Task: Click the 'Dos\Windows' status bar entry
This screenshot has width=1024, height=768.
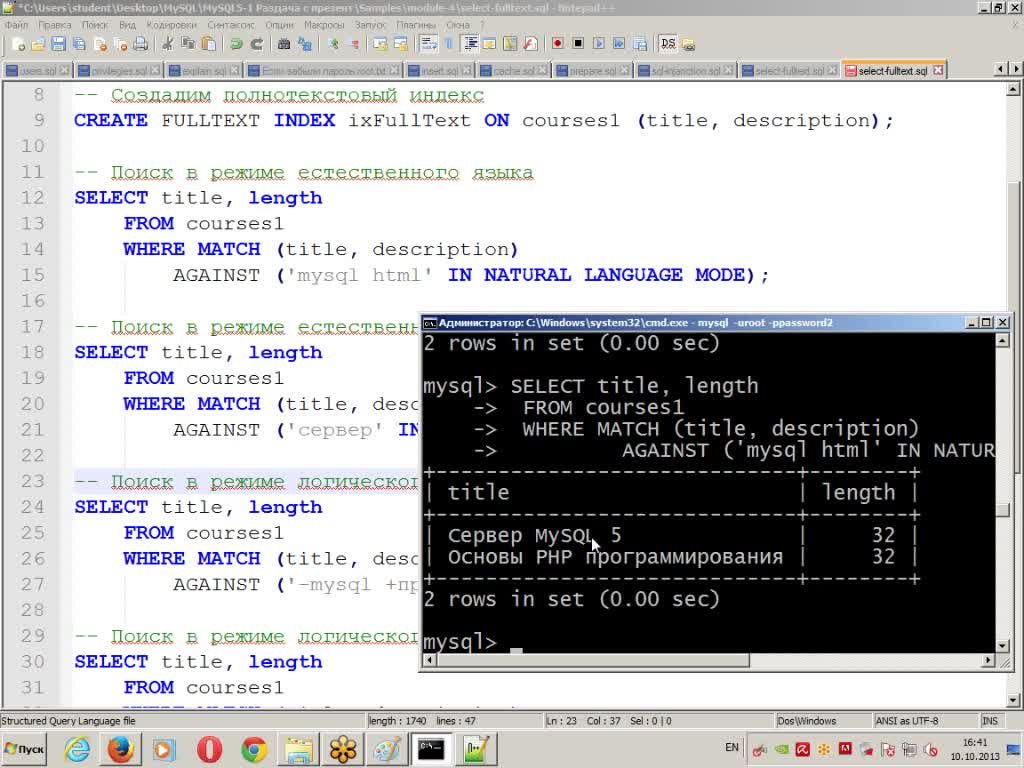Action: [806, 721]
